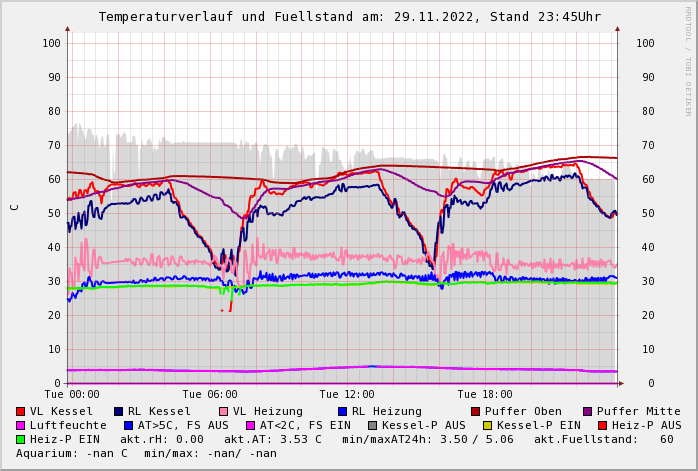The image size is (698, 471).
Task: Click the 'Tue 18:00' time axis label
Action: pos(485,394)
